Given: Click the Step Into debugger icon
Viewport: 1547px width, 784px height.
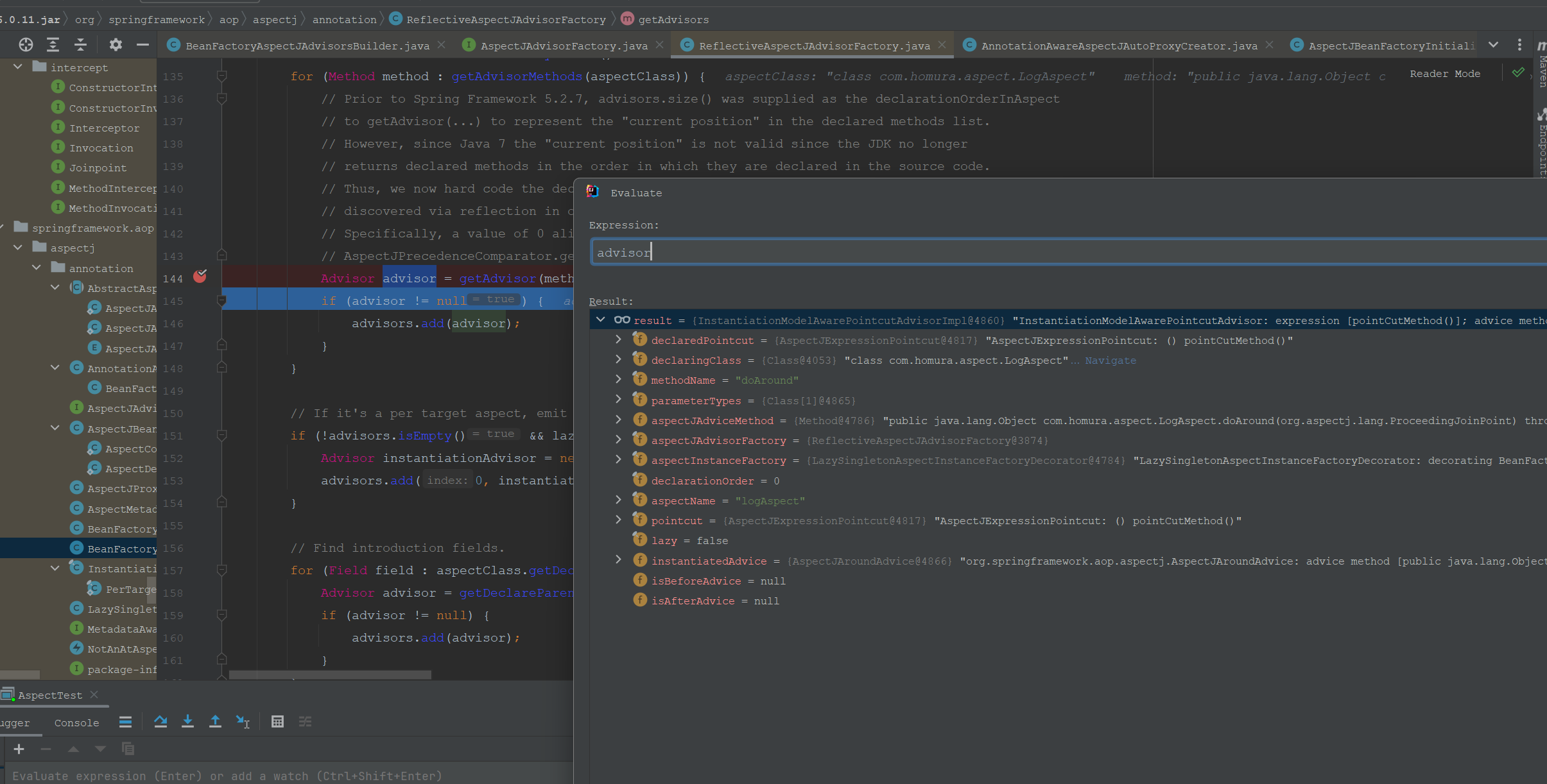Looking at the screenshot, I should pyautogui.click(x=187, y=722).
